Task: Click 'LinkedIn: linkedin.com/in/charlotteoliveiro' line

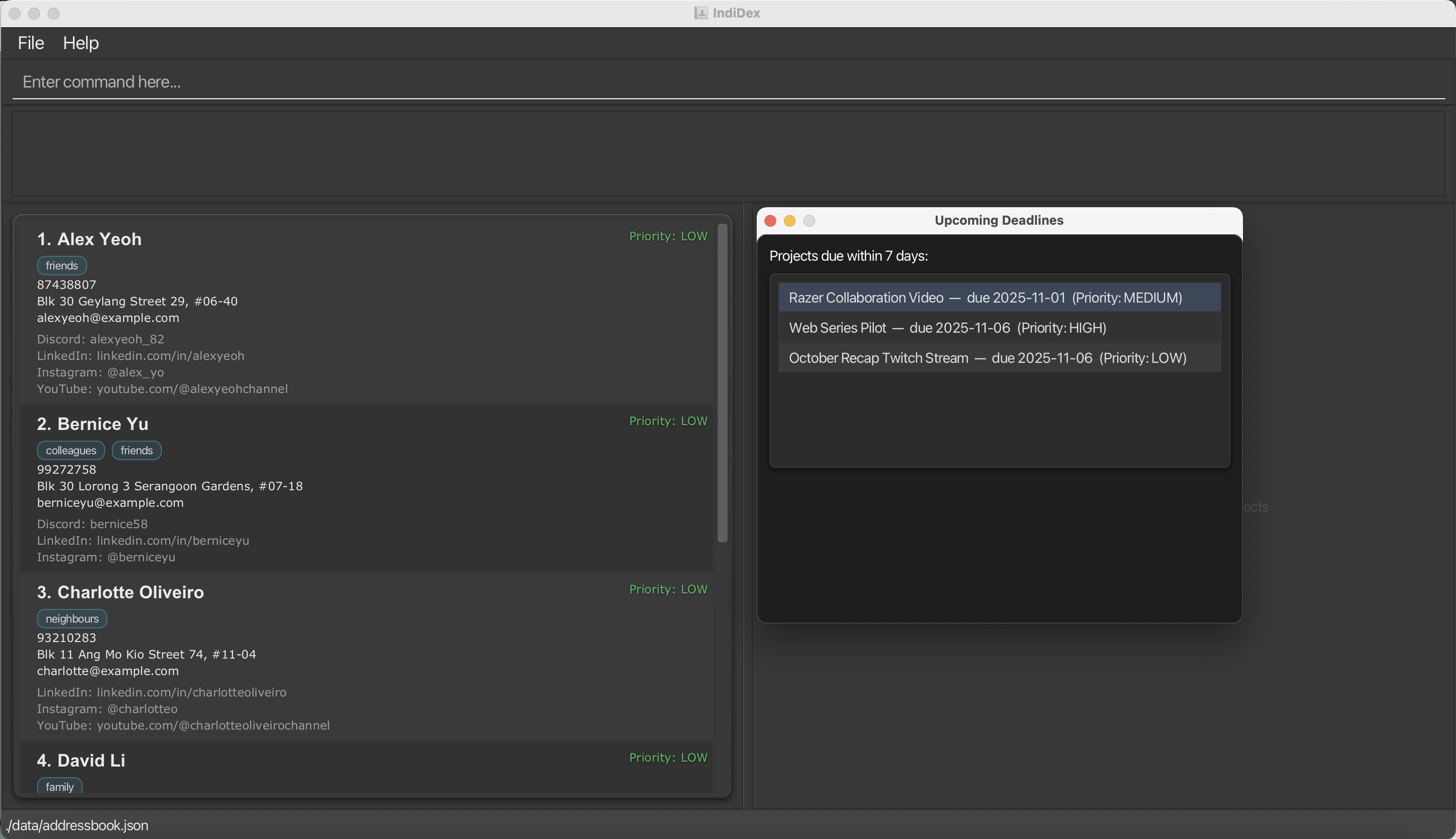Action: [162, 693]
